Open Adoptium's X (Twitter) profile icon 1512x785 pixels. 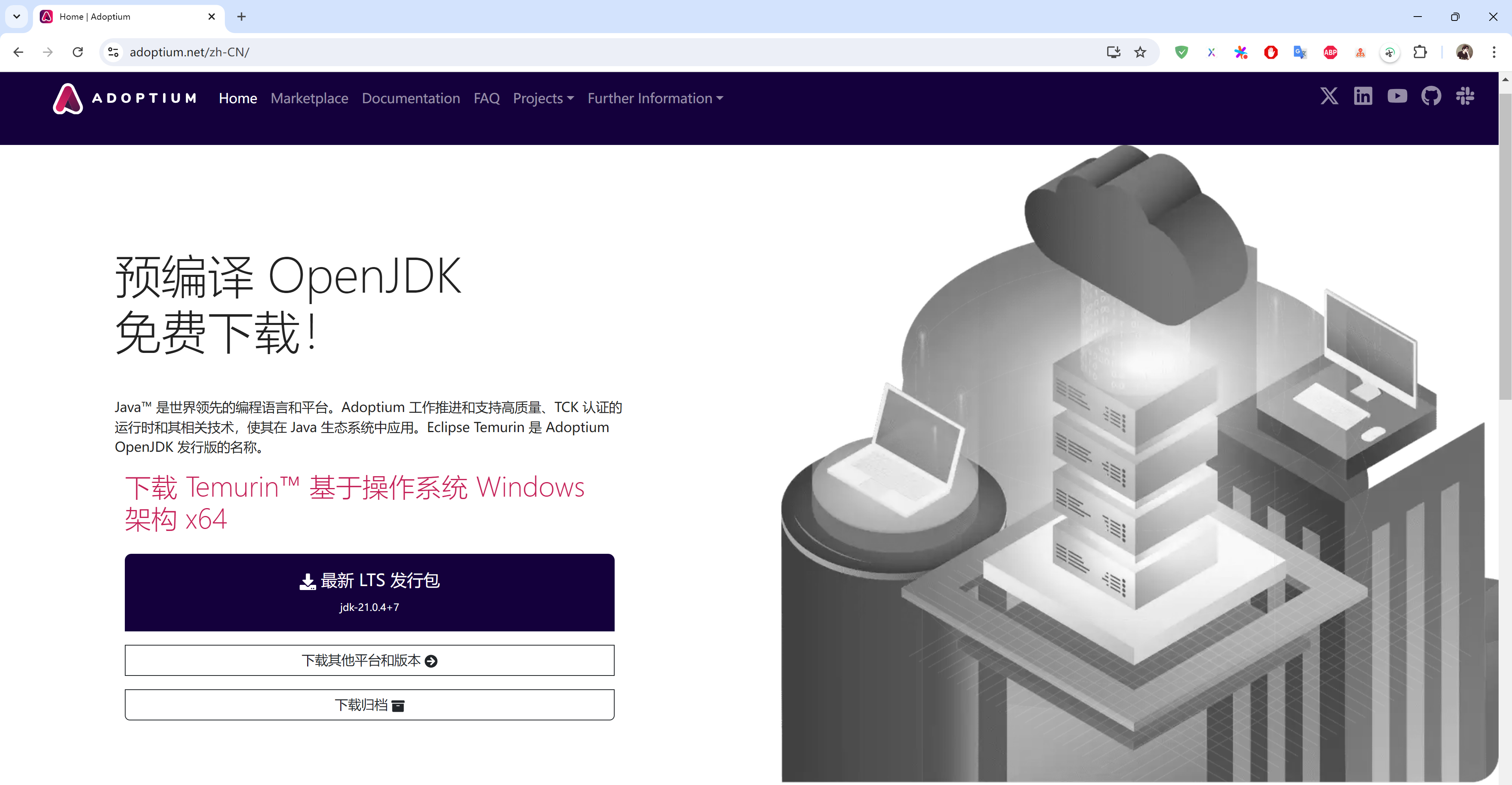click(1329, 96)
